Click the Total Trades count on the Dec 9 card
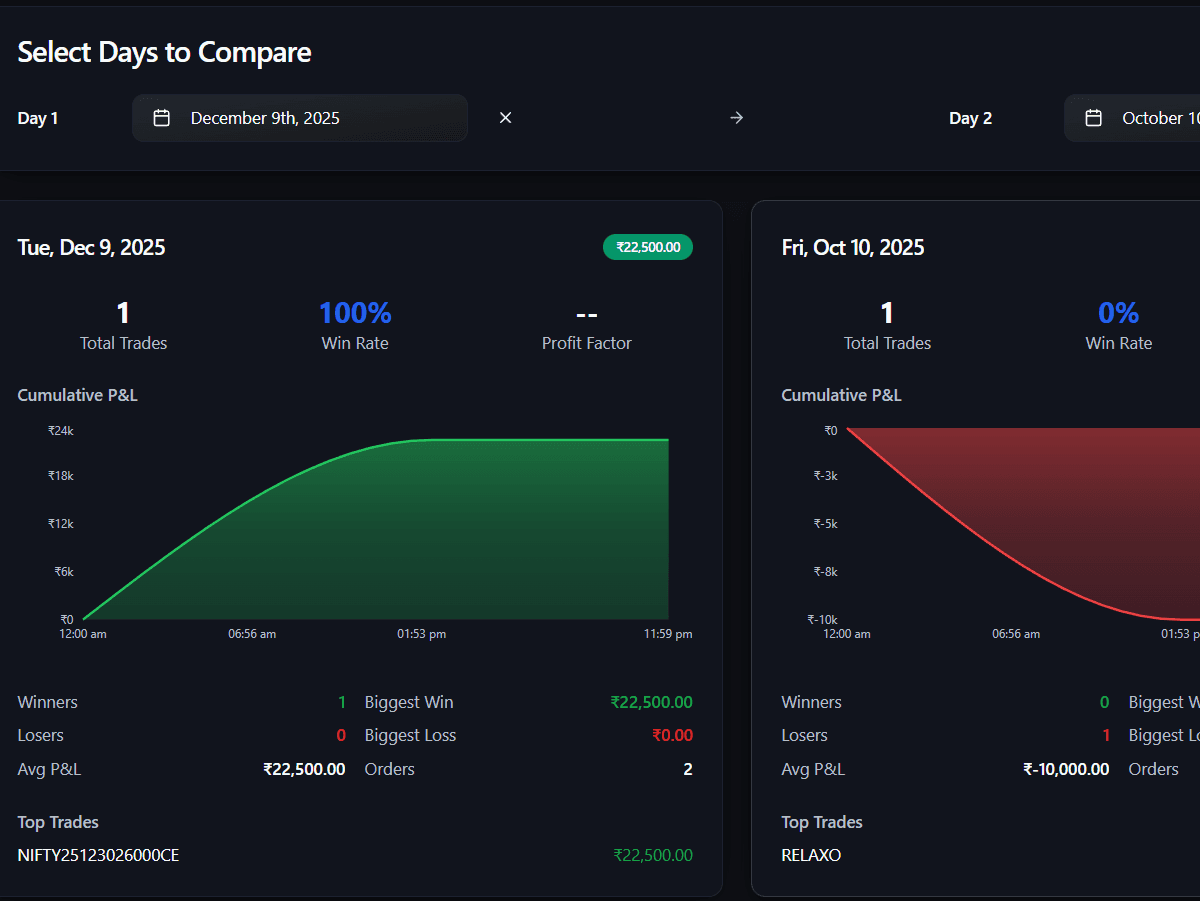Image resolution: width=1200 pixels, height=901 pixels. pos(123,313)
